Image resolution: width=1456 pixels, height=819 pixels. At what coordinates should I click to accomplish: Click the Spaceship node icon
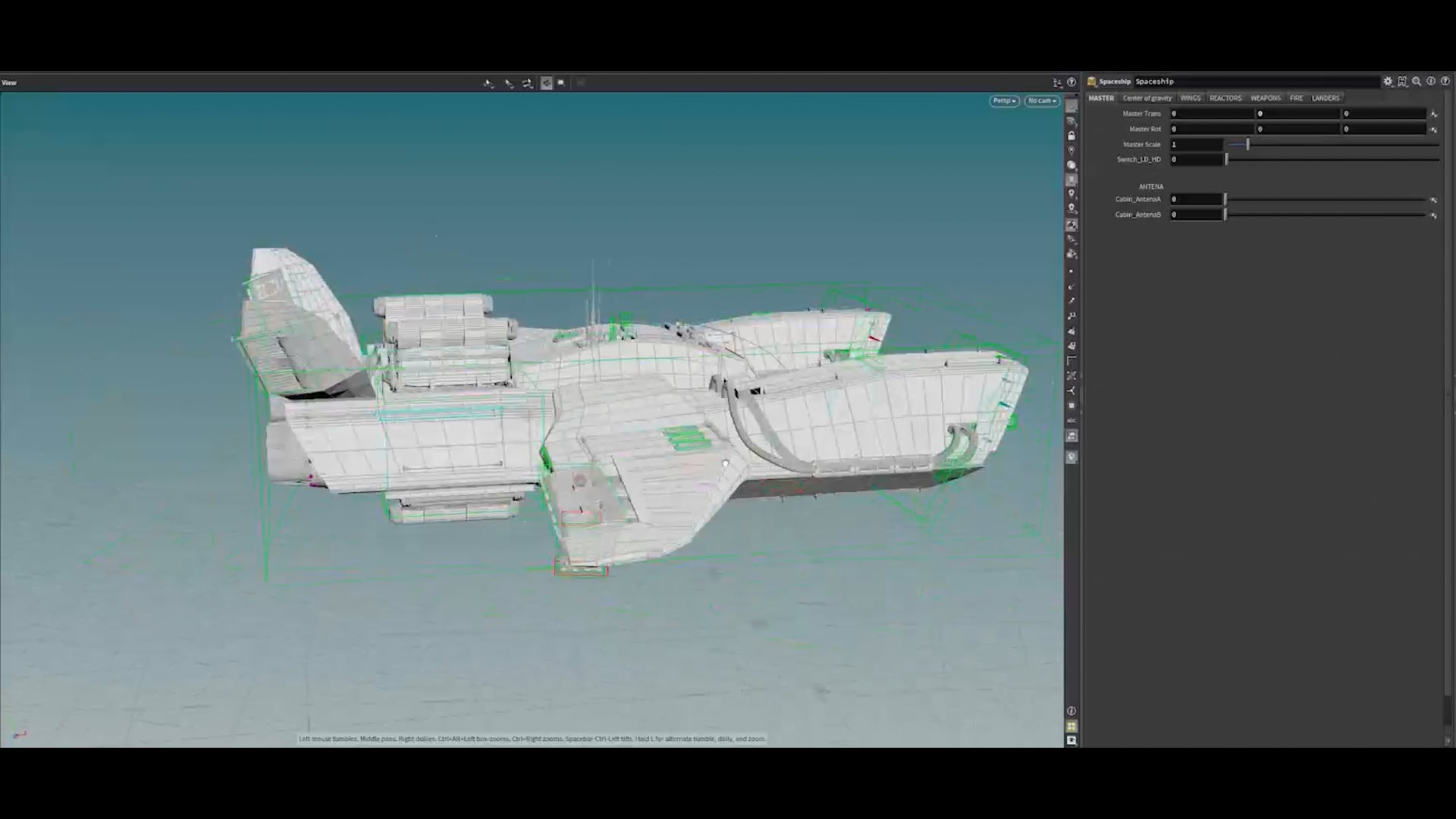click(1092, 81)
